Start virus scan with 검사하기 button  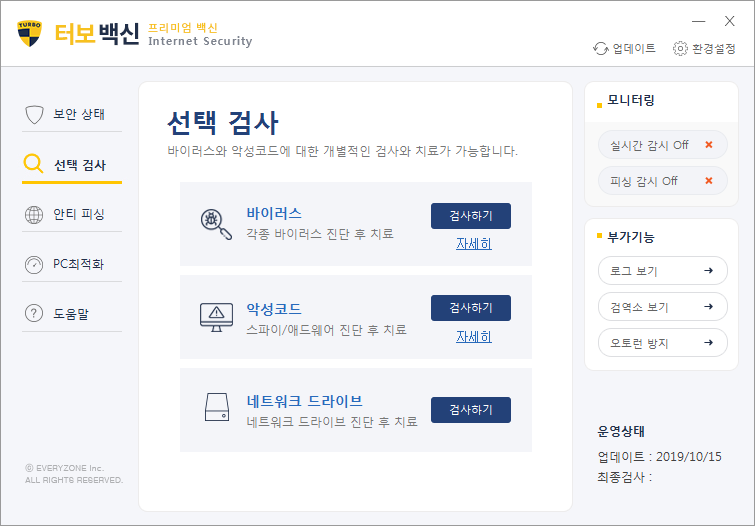(470, 216)
